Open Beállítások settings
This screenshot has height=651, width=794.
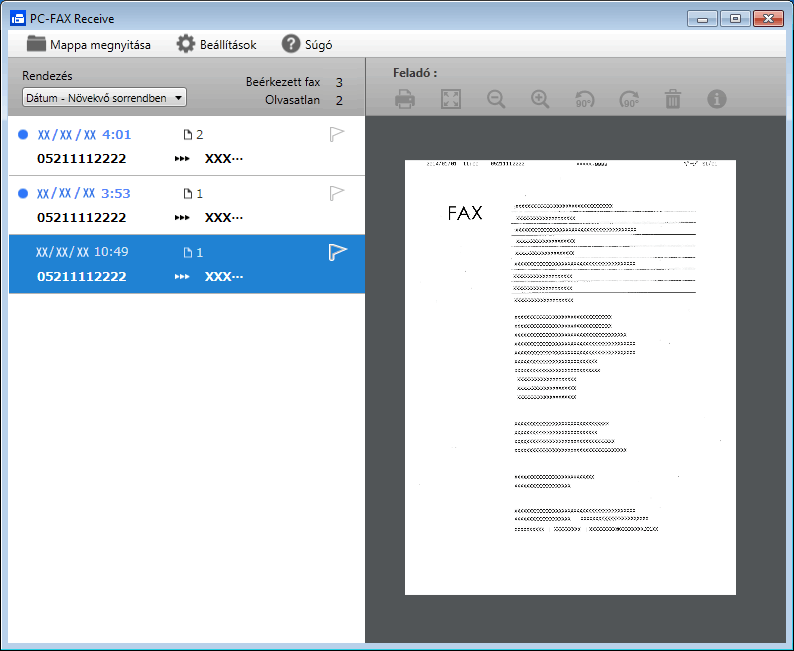216,45
